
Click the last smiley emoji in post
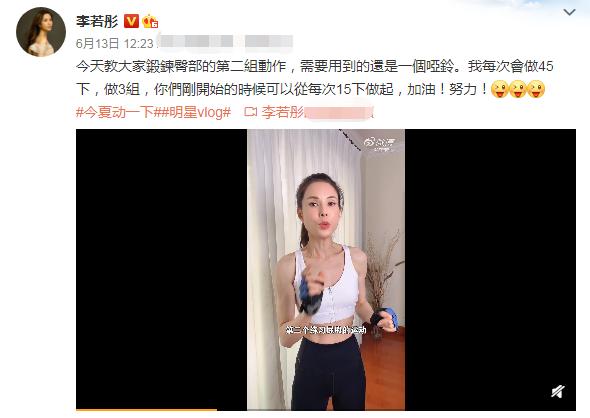click(536, 90)
